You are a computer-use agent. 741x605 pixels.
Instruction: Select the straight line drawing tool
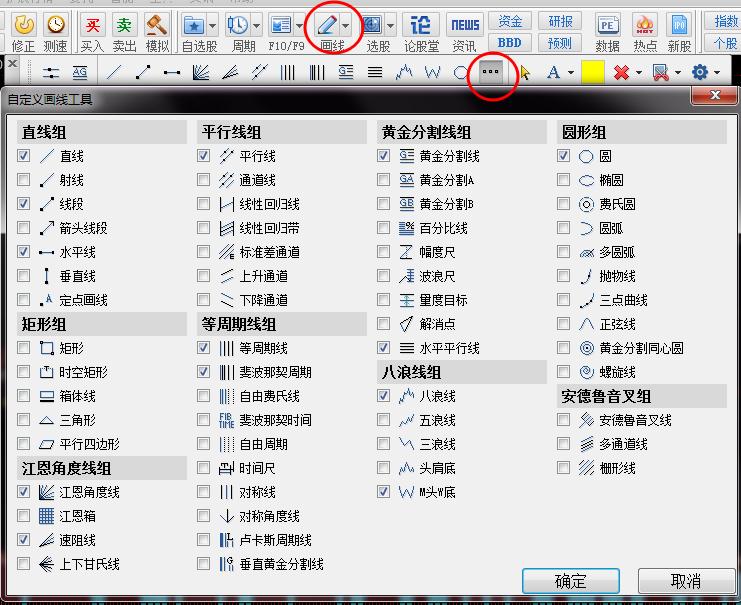114,72
